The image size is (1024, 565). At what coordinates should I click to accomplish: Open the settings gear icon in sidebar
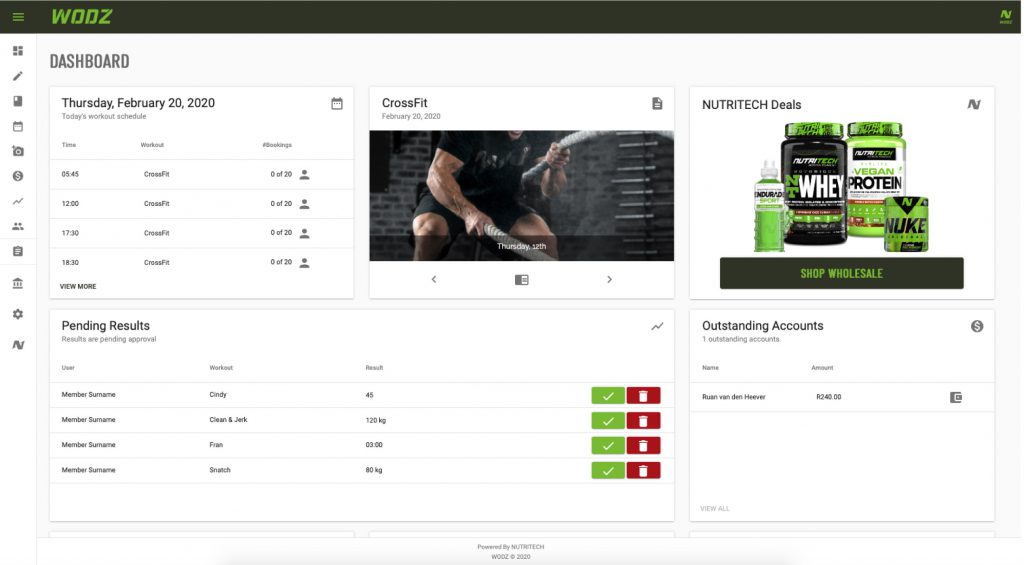[x=18, y=314]
